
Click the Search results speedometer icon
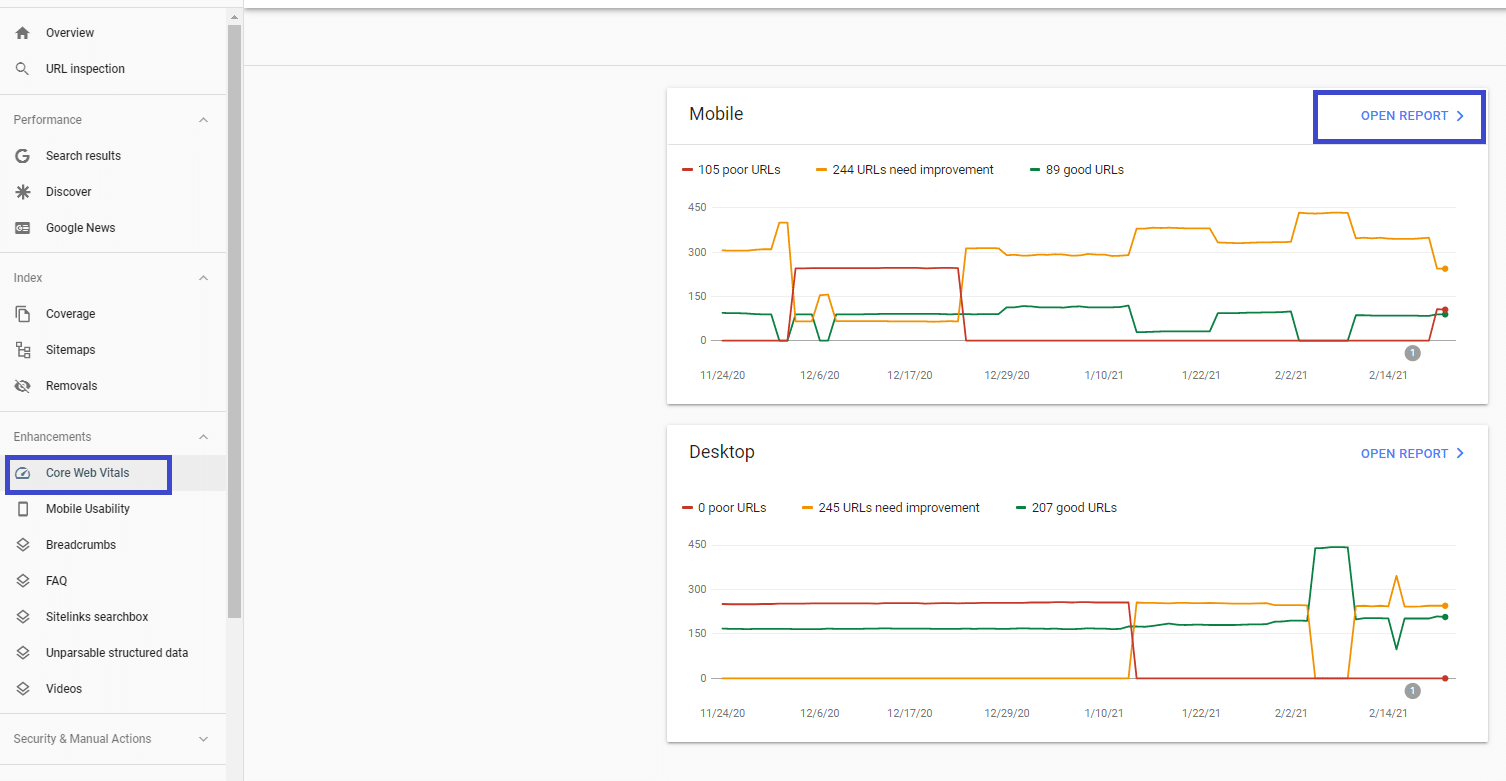pos(22,155)
